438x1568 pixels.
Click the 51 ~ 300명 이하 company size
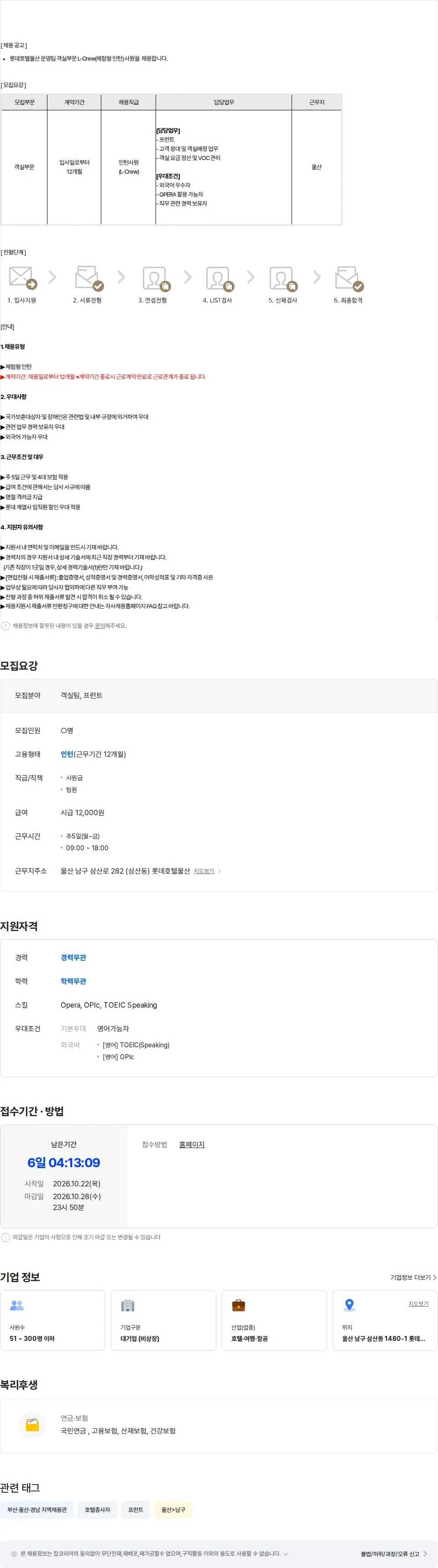pos(31,1339)
